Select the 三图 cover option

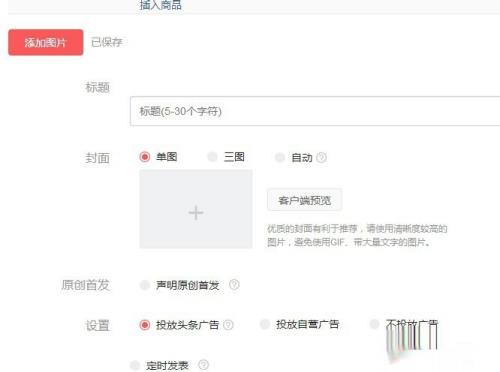(x=212, y=157)
